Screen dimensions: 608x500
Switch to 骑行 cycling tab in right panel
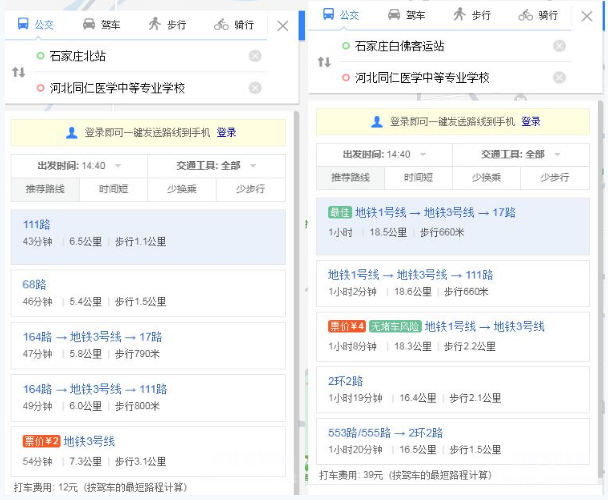click(538, 15)
